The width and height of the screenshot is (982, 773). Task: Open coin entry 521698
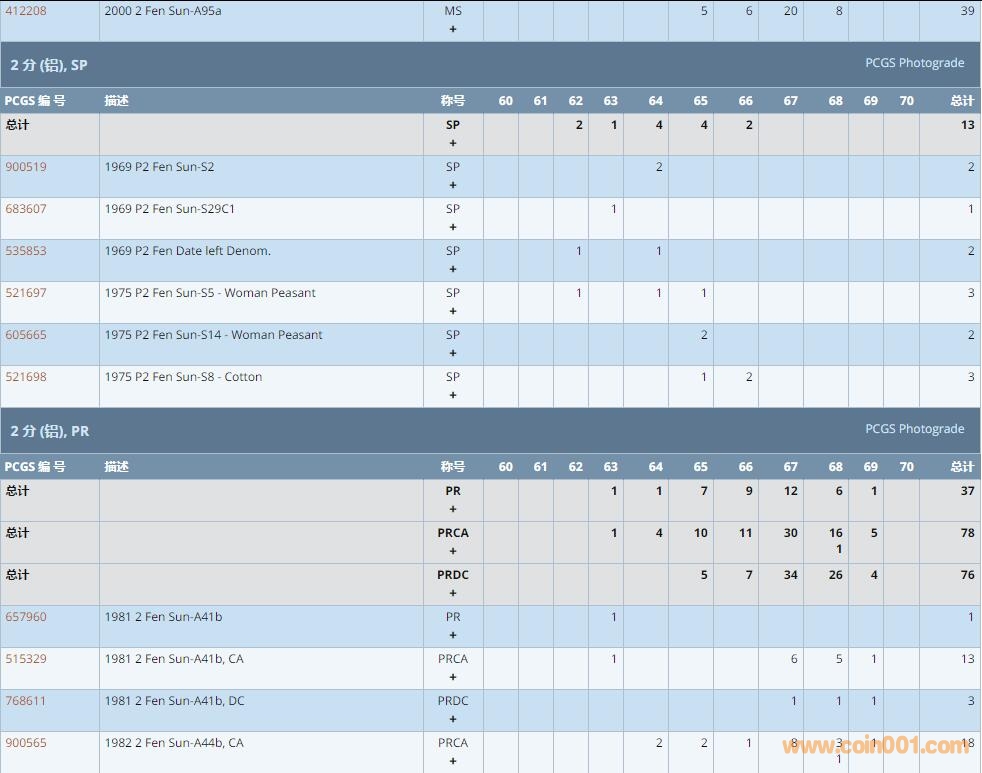point(26,377)
